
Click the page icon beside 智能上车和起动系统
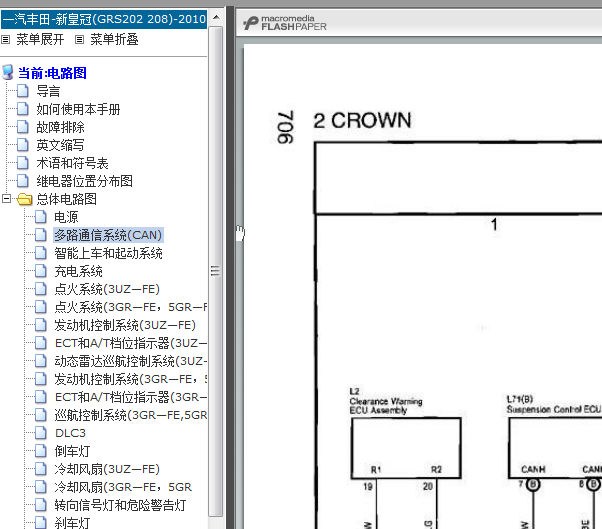[x=41, y=253]
